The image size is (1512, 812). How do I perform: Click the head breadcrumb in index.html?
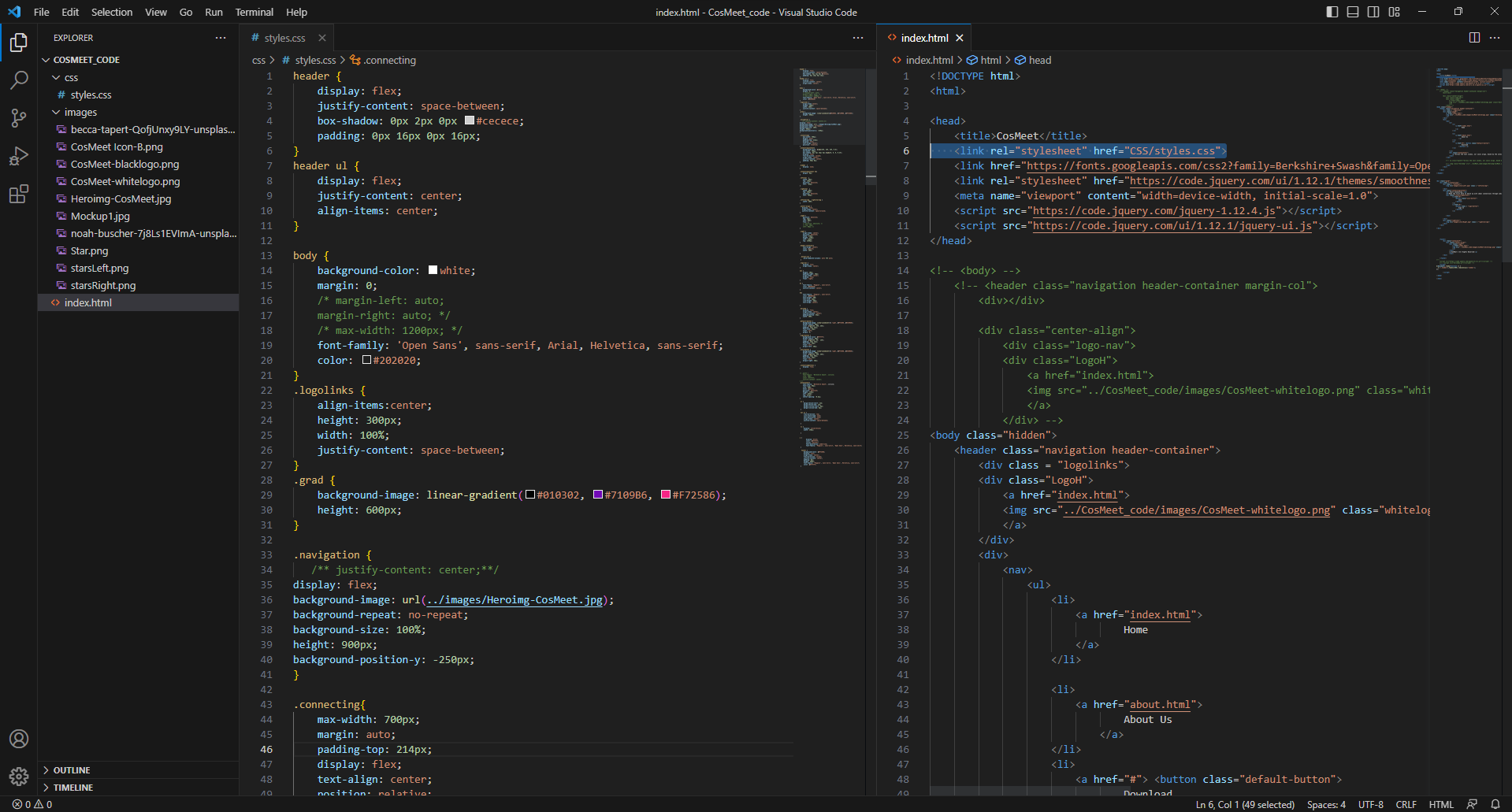click(1033, 60)
